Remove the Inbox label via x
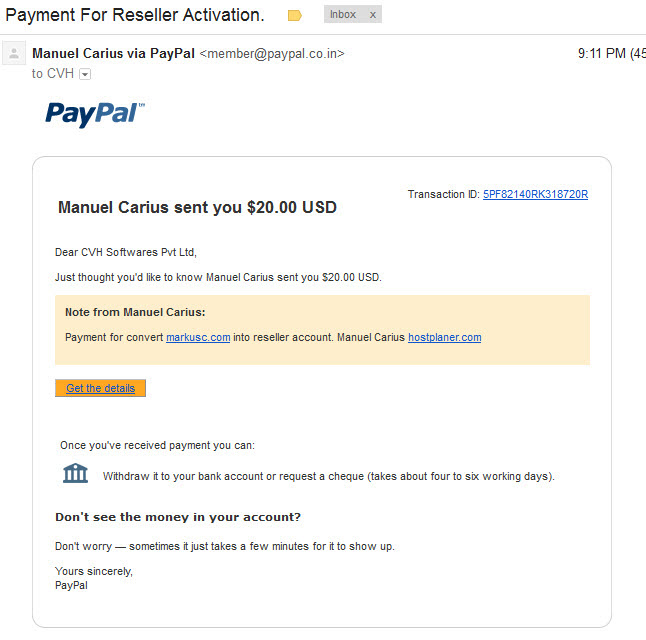646x640 pixels. pos(372,15)
